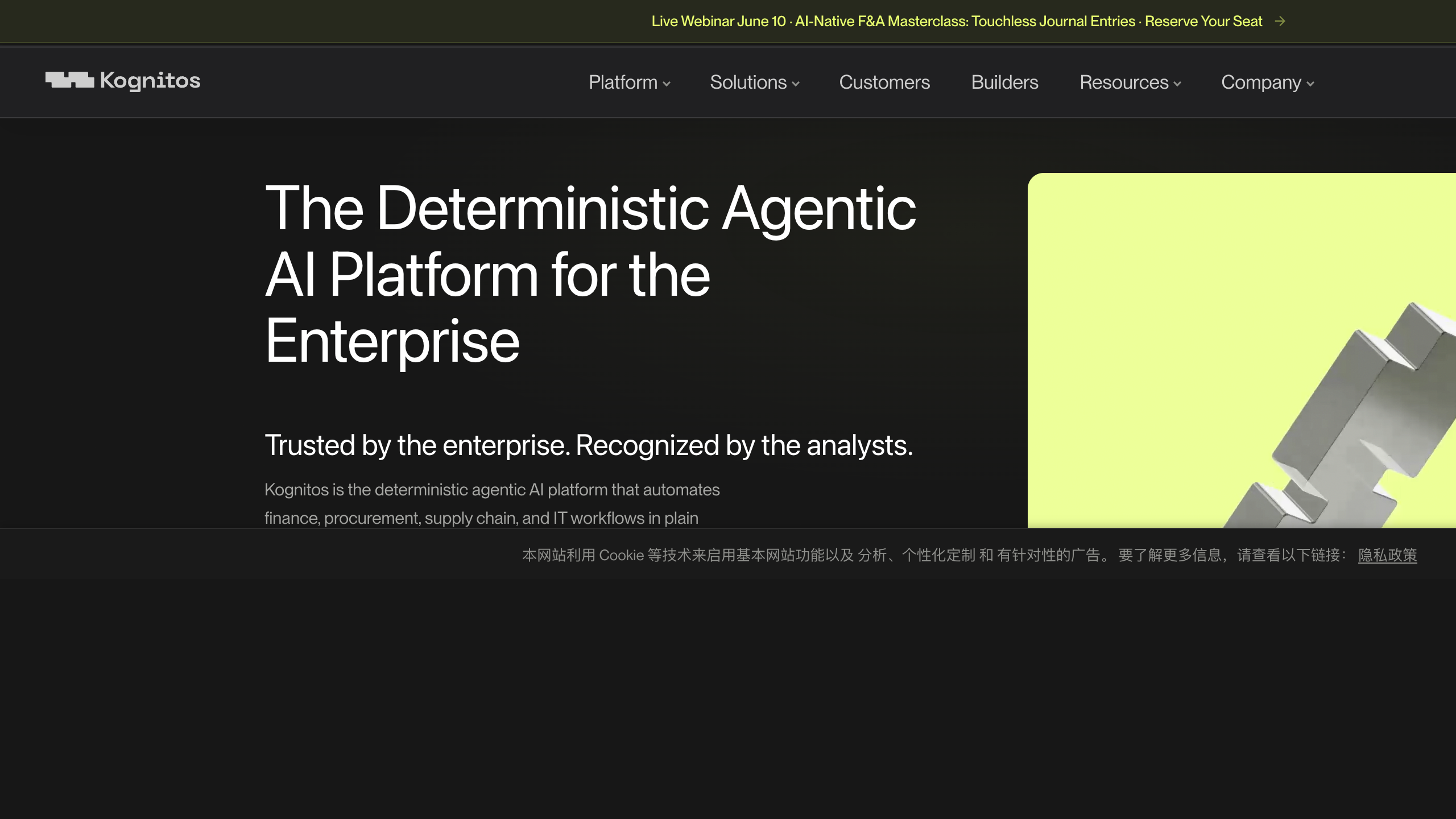Click the Deterministic Agentic AI Platform headline
1456x819 pixels.
pyautogui.click(x=590, y=275)
